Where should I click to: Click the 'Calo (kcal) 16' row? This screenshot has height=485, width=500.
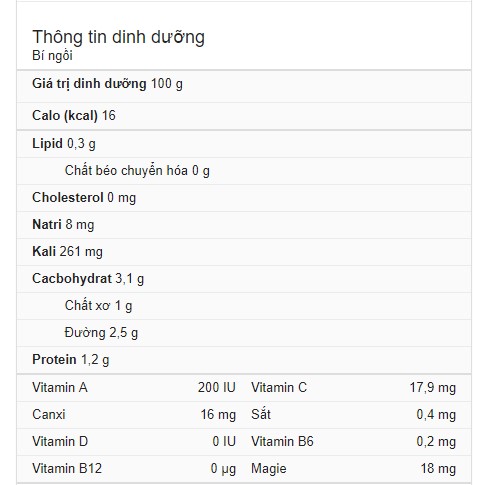244,116
